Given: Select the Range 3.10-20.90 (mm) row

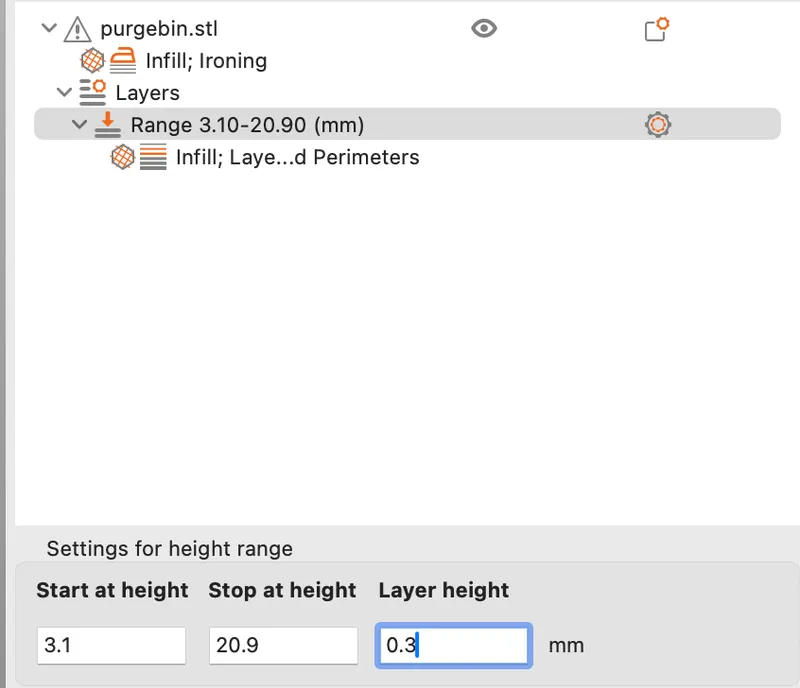Looking at the screenshot, I should point(407,124).
